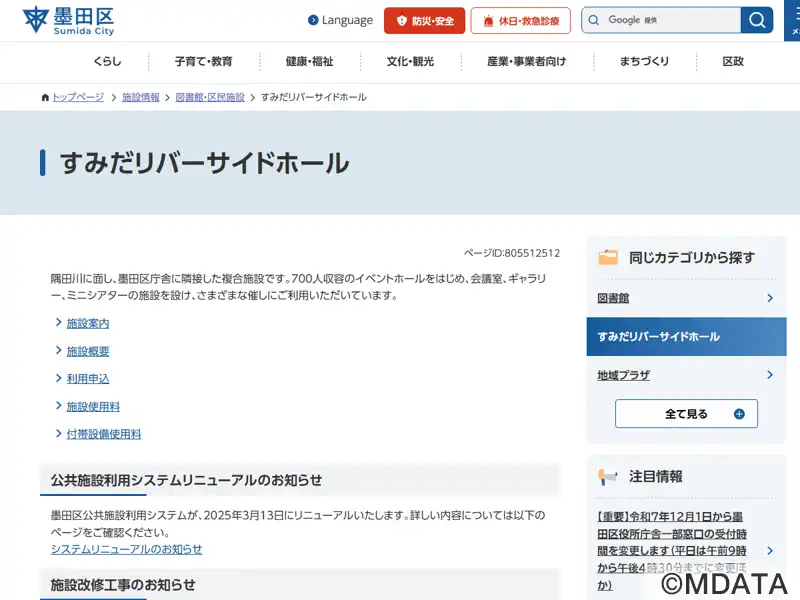This screenshot has height=600, width=800.
Task: Click the page ID text 805512512
Action: tap(533, 253)
